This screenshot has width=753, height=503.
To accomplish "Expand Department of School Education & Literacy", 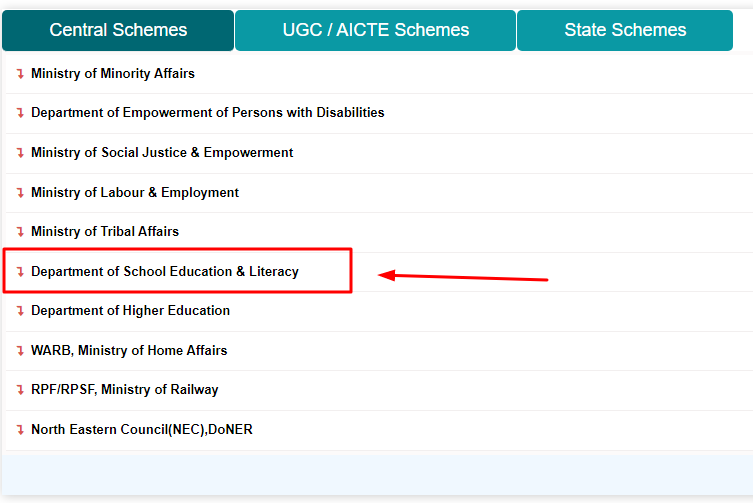I will pos(165,271).
